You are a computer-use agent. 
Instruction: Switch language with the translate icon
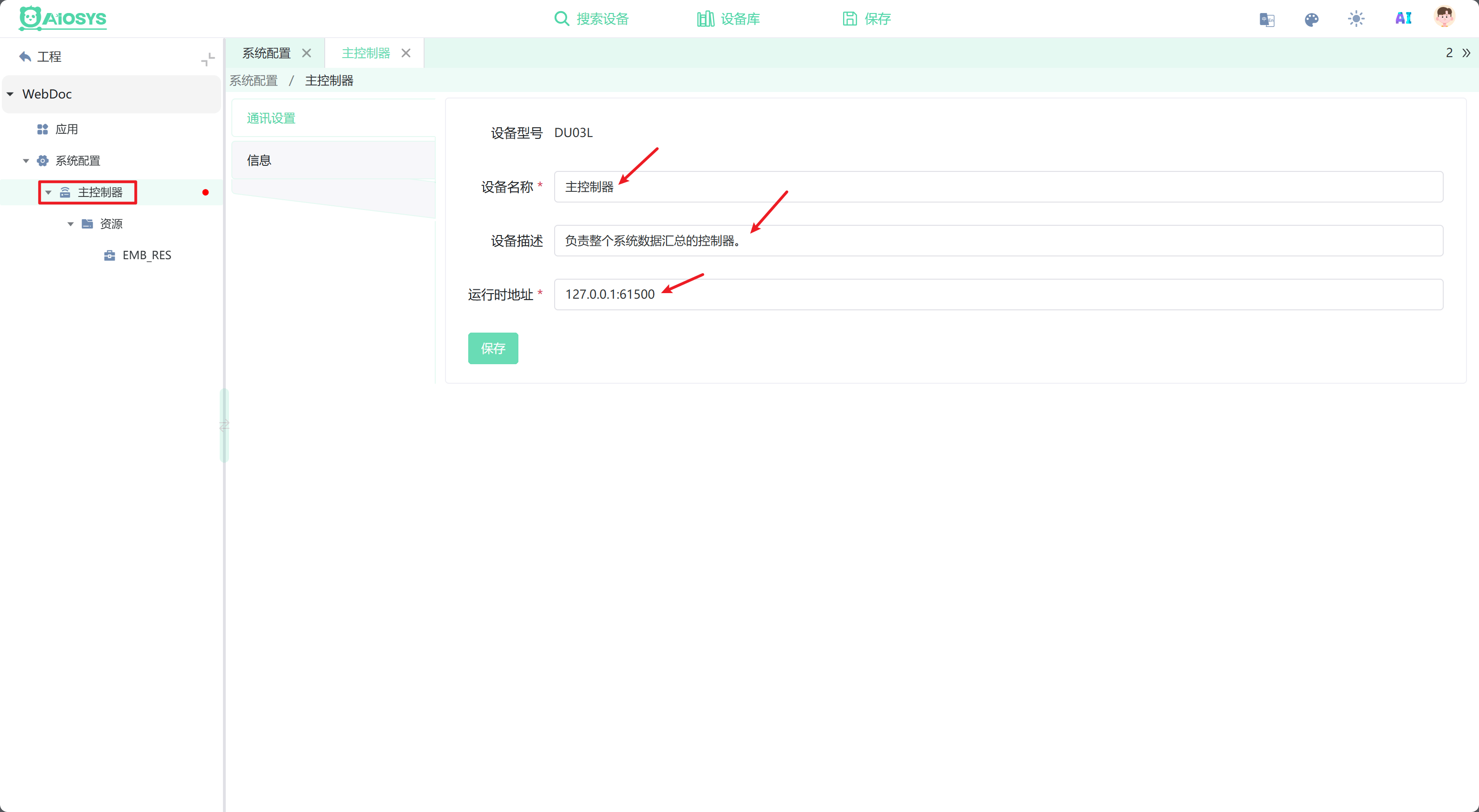click(1267, 20)
